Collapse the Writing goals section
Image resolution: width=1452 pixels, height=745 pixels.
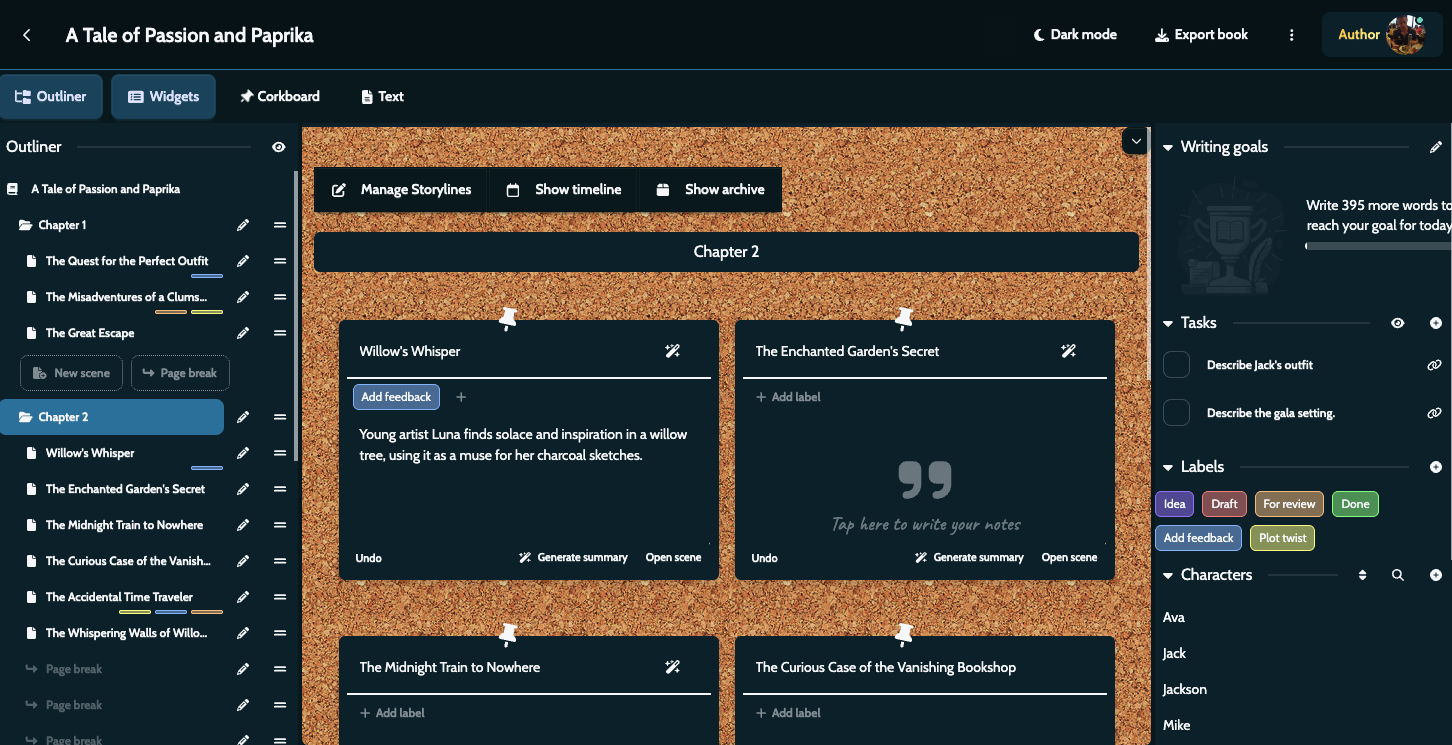[1167, 146]
